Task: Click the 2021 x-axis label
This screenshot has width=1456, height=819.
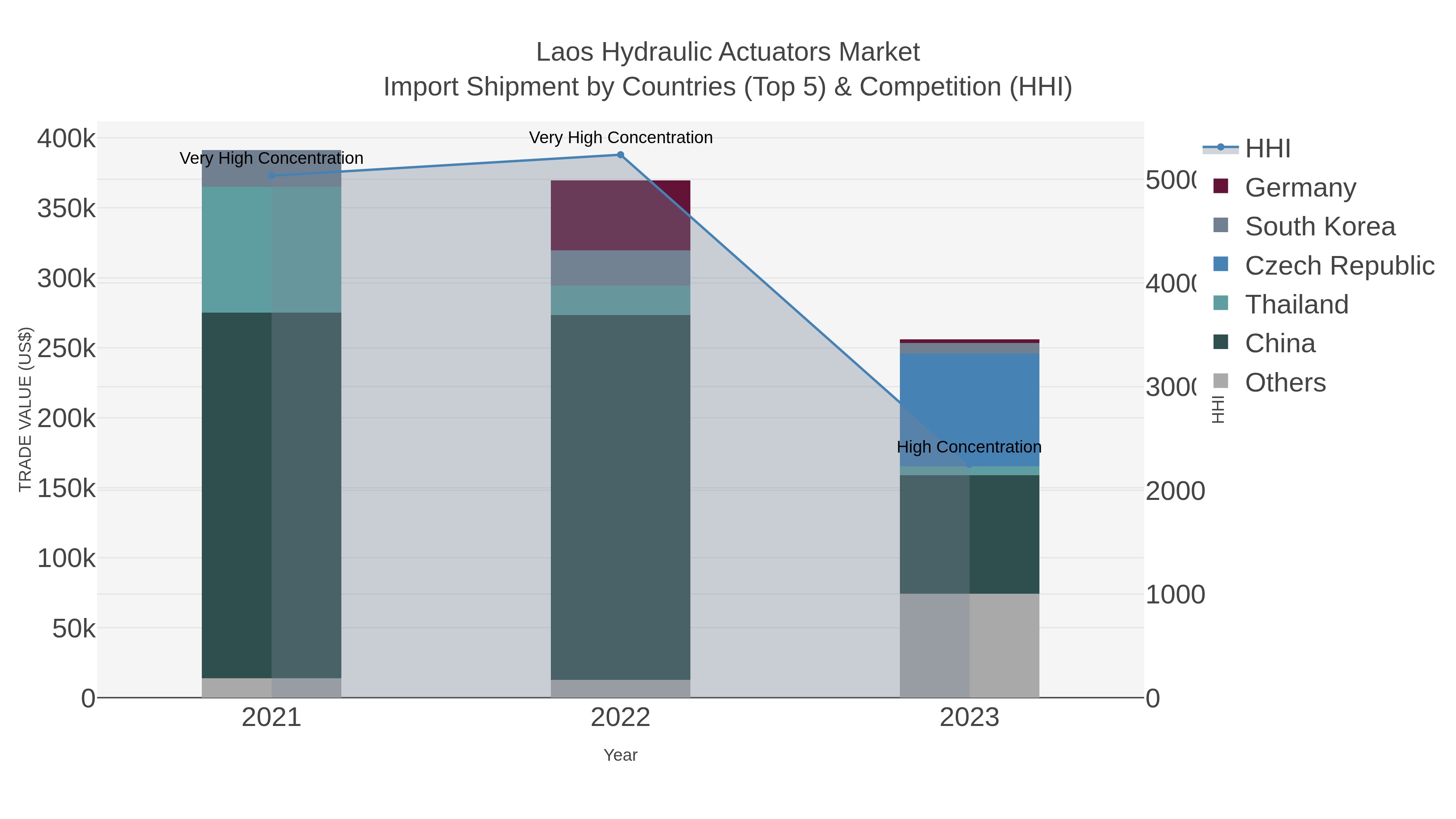Action: click(x=271, y=718)
